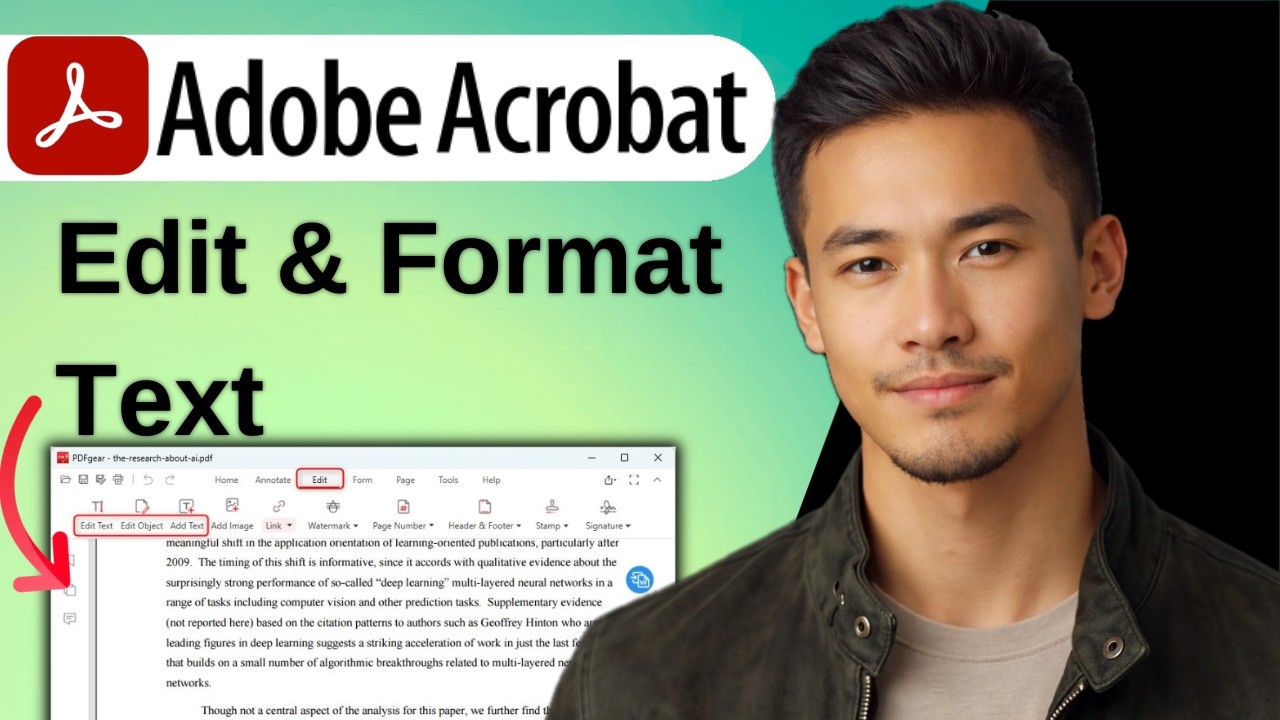
Task: Click the words 'Geoffrey Hinton' in the document
Action: pos(521,622)
